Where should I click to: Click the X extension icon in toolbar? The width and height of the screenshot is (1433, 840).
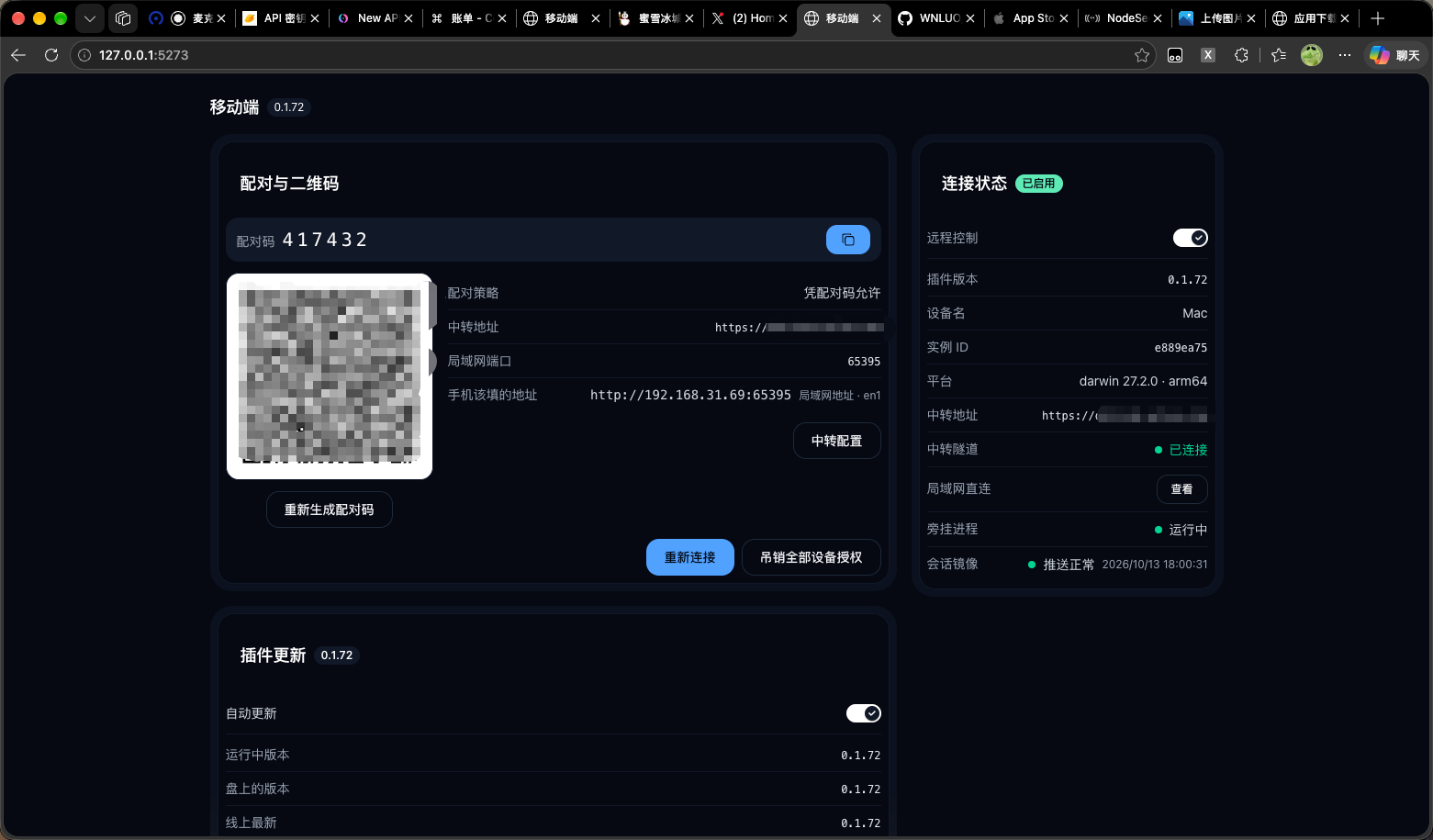(x=1208, y=55)
